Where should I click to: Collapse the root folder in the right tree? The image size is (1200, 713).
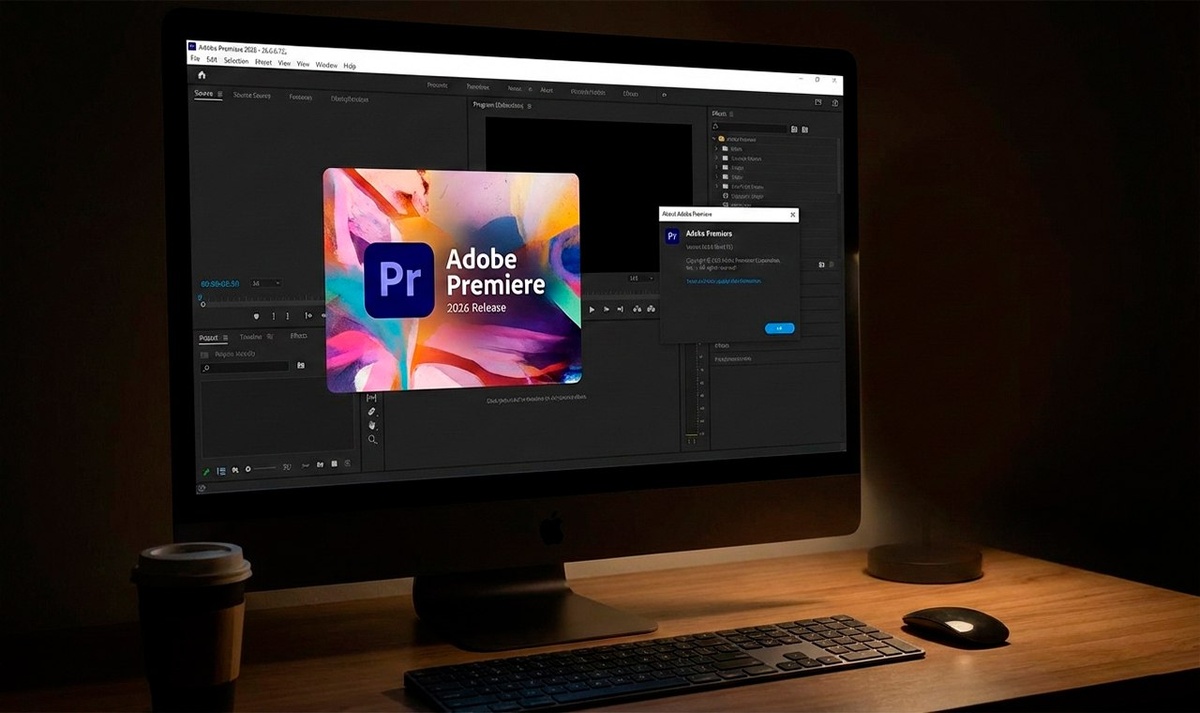click(x=714, y=139)
